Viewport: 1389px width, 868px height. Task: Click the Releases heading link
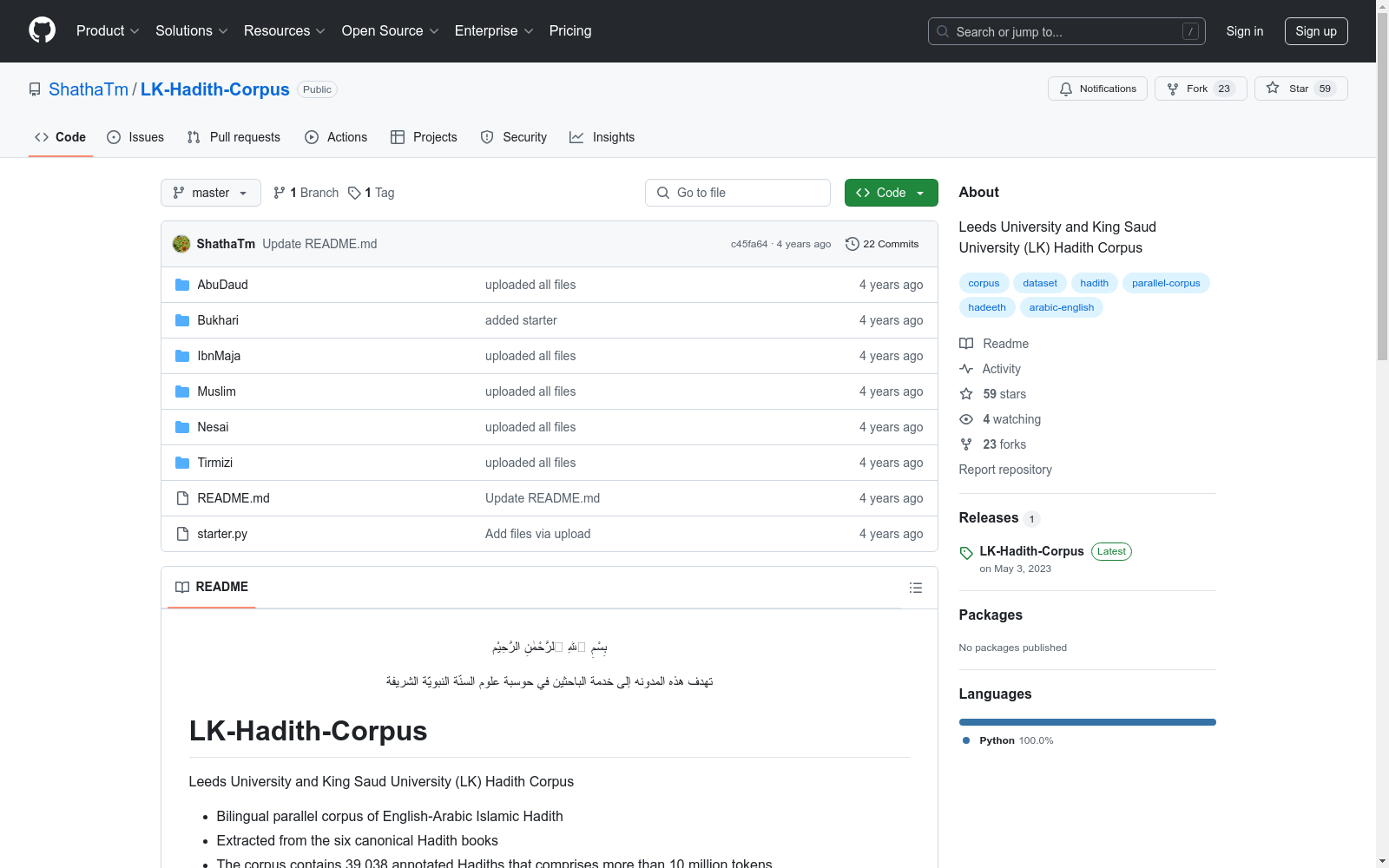[989, 518]
